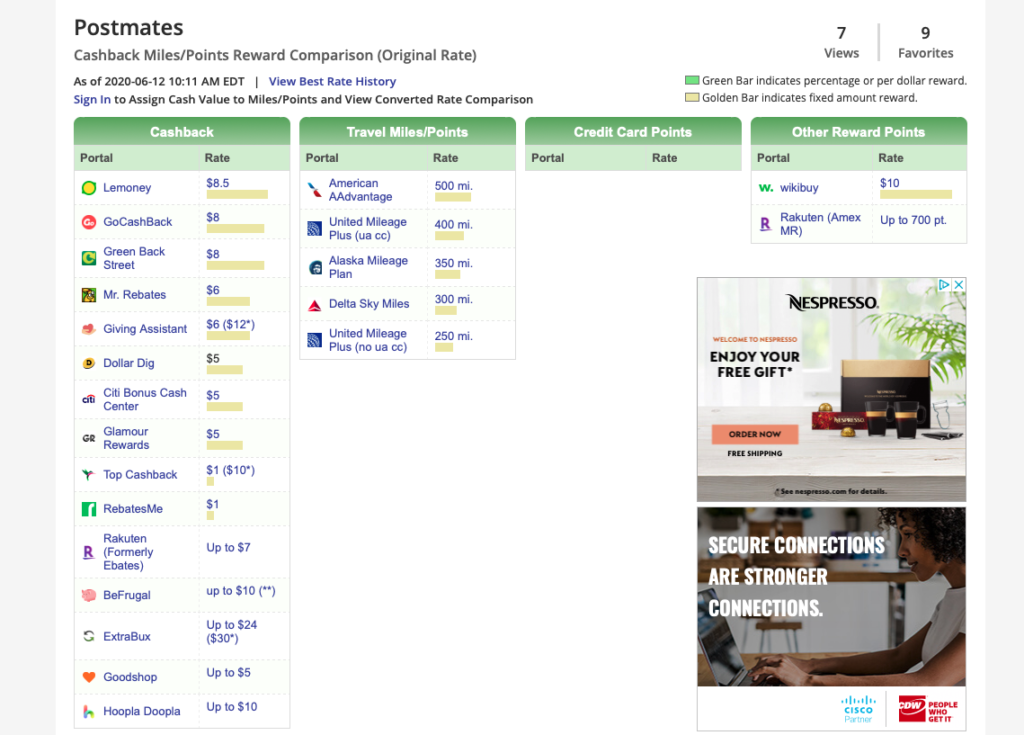Open the RebatesMe link
The height and width of the screenshot is (735, 1024).
pos(133,509)
